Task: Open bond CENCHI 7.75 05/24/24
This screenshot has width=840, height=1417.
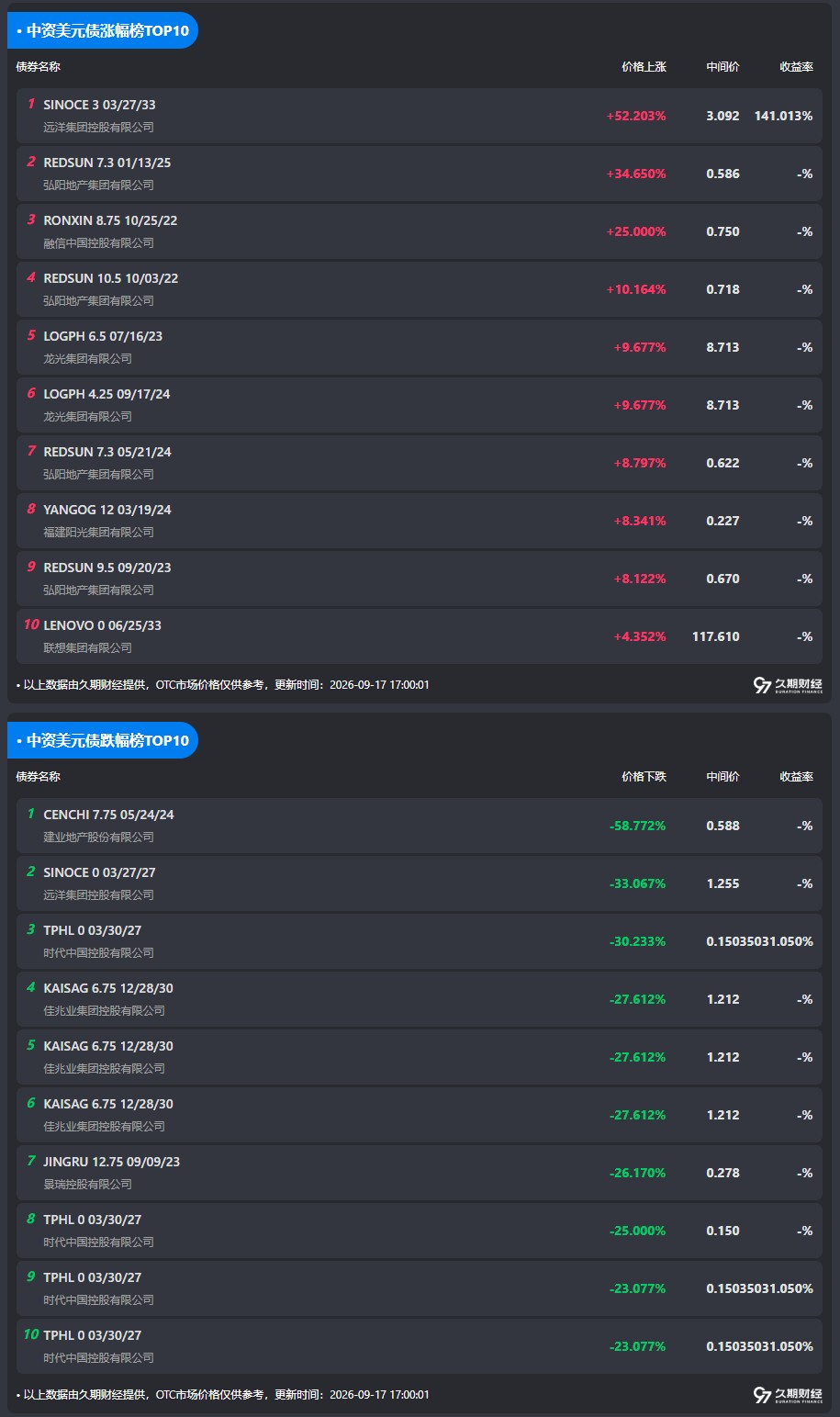Action: (108, 815)
